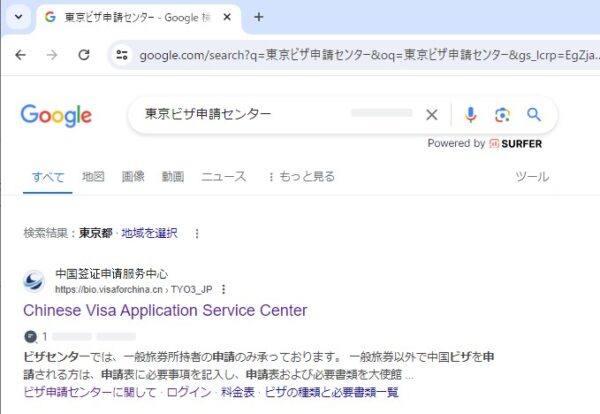The width and height of the screenshot is (600, 414).
Task: Expand the tab search dropdown arrow
Action: point(17,17)
